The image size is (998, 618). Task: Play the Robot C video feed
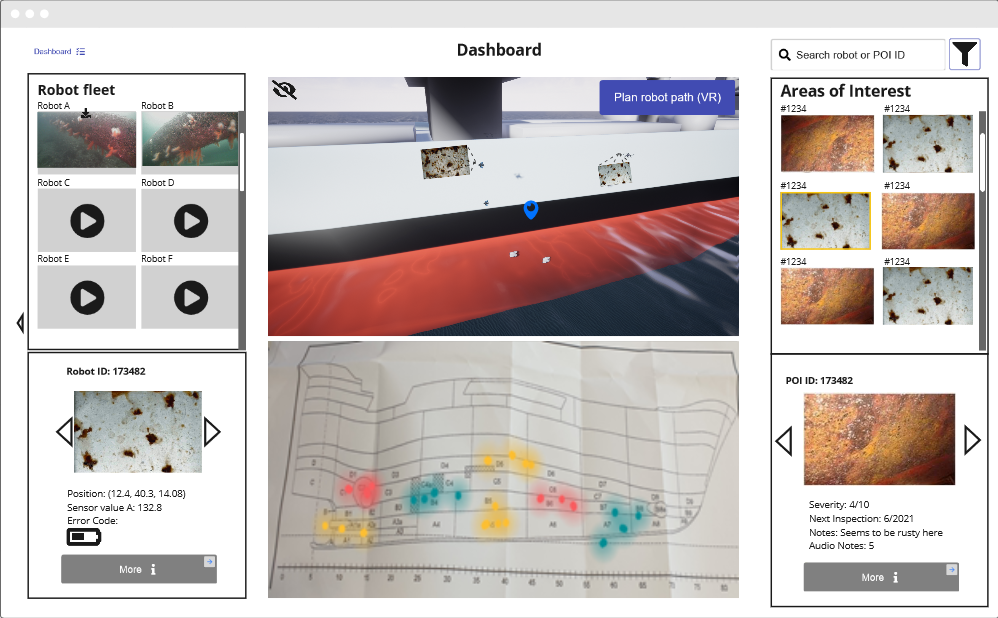(87, 220)
